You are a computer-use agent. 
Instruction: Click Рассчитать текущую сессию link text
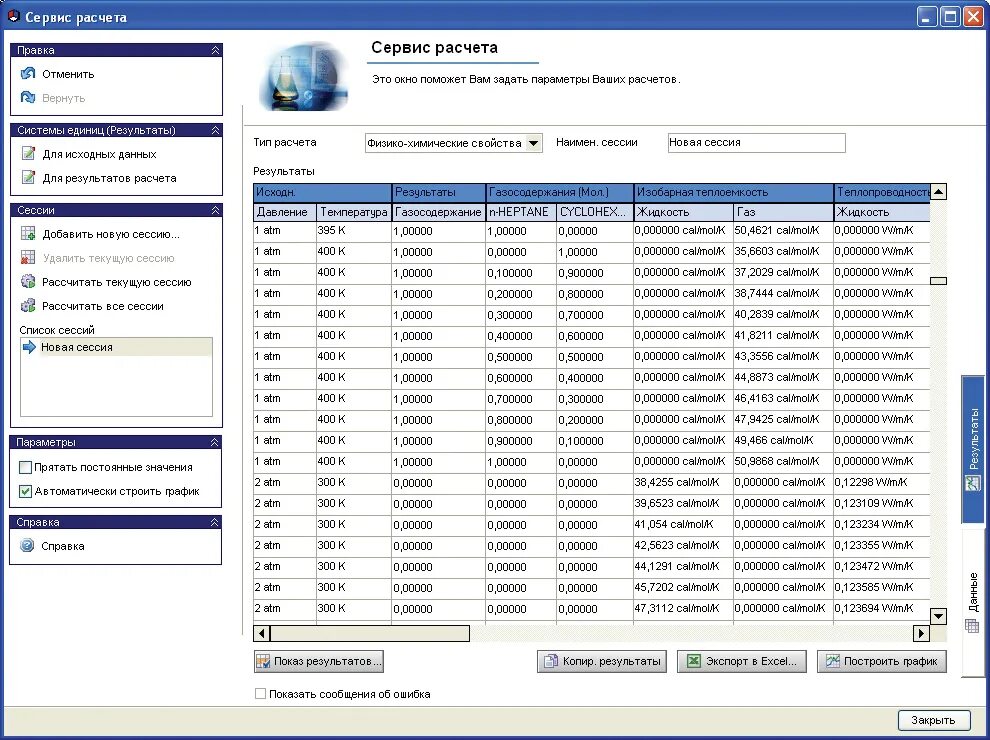[x=116, y=282]
